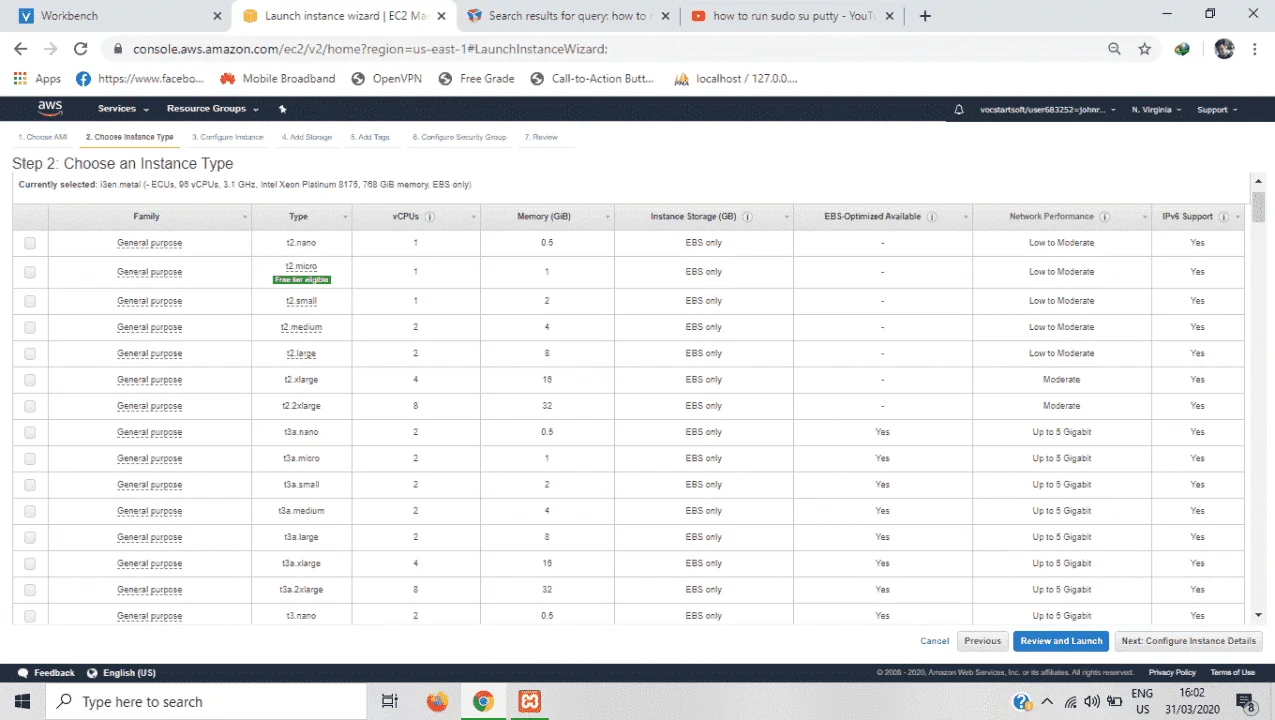Open Type column filter arrow
1275x720 pixels.
(345, 217)
